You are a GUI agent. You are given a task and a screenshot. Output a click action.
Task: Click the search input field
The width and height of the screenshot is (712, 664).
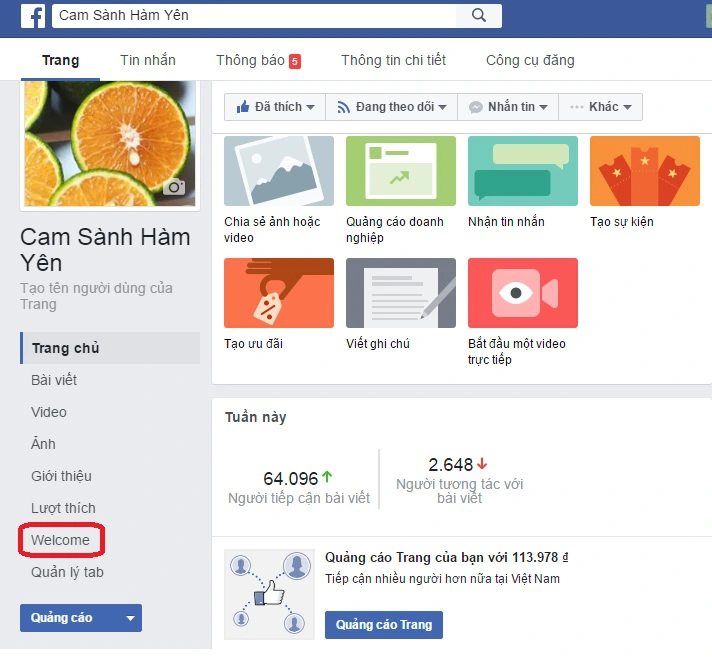[x=255, y=15]
